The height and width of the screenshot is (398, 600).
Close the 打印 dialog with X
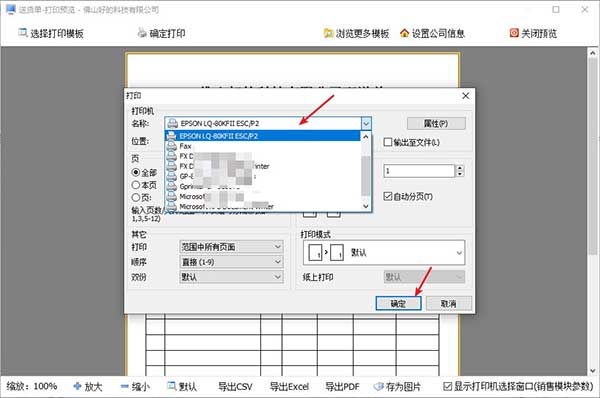[466, 96]
